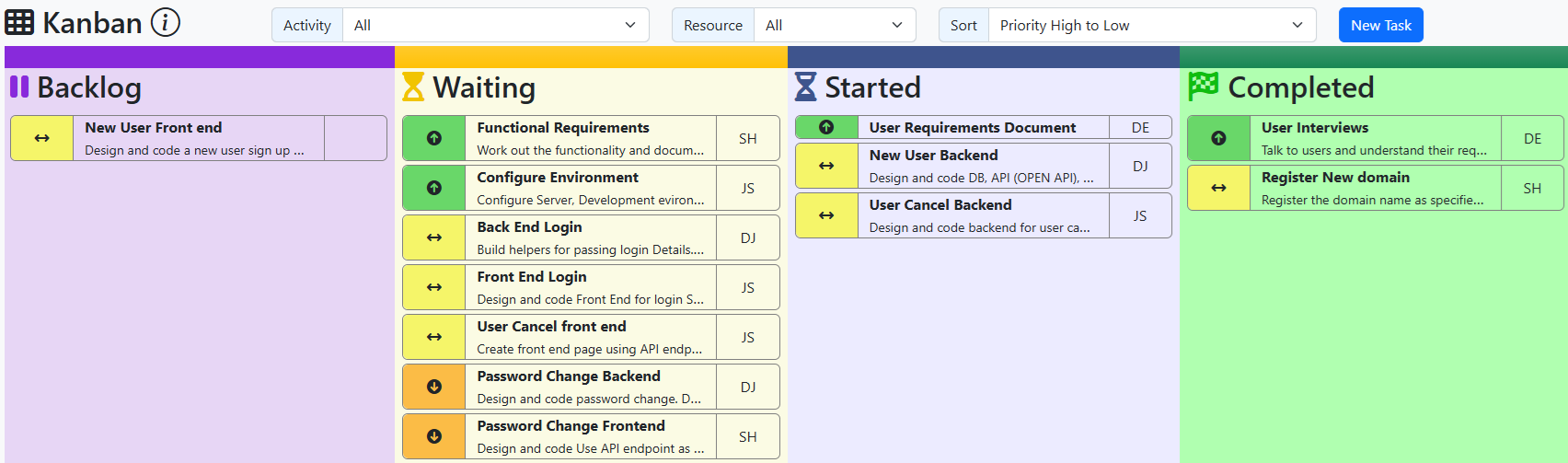Click low priority arrow on Password Change Backend
Image resolution: width=1568 pixels, height=463 pixels.
click(434, 387)
